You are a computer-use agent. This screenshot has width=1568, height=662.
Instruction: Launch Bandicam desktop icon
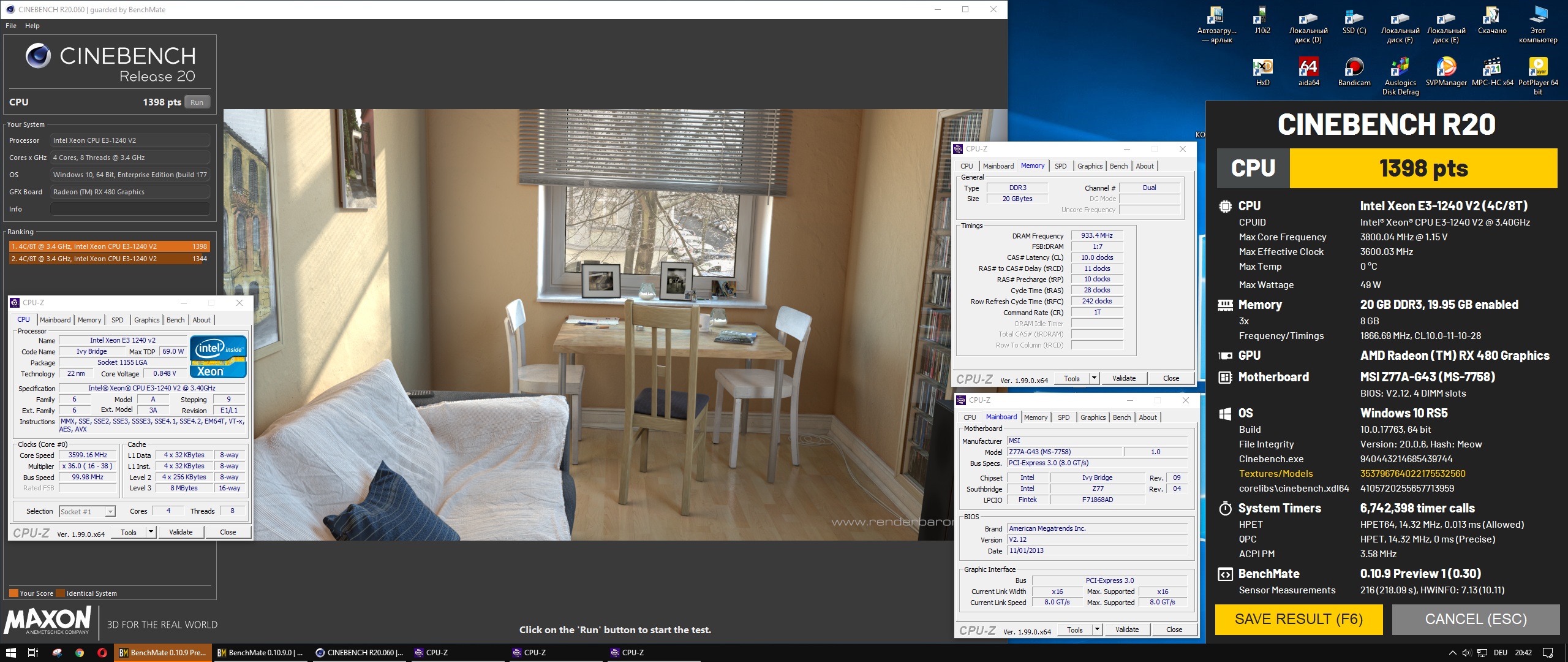point(1354,72)
